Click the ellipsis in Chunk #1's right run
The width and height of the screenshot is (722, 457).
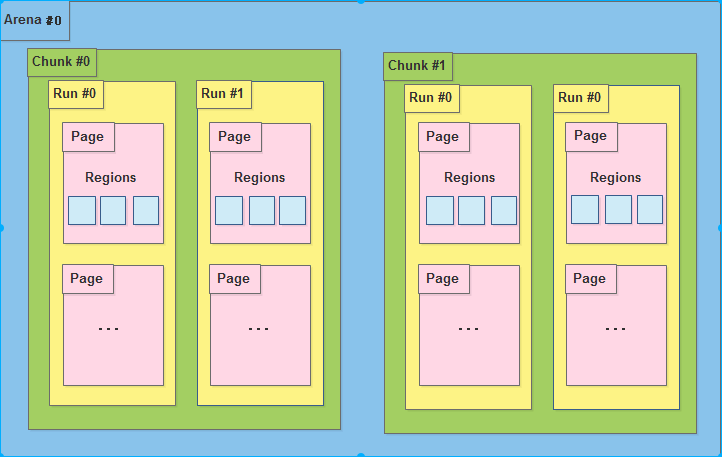tap(615, 329)
